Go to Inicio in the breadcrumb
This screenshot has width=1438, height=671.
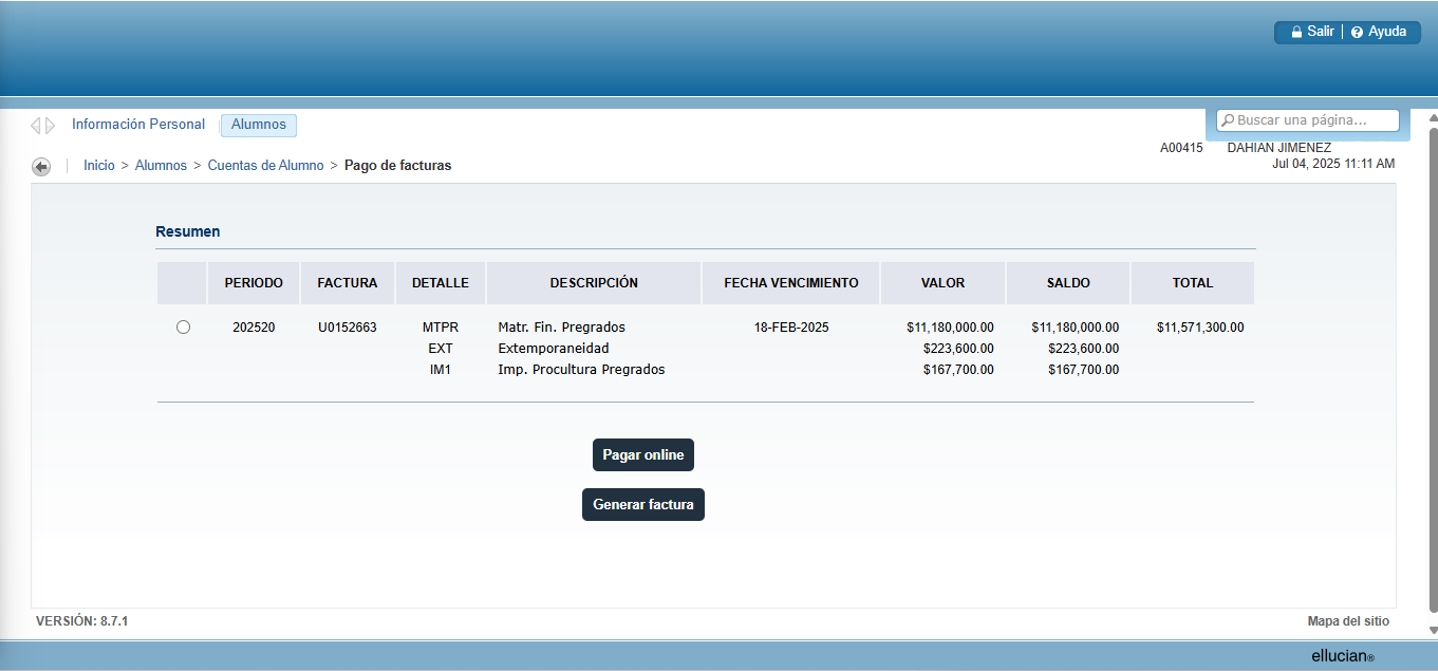(x=99, y=166)
